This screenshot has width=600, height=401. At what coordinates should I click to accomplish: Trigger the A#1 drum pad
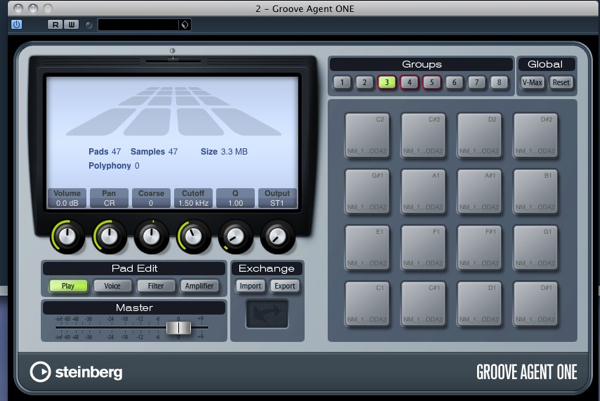point(479,191)
